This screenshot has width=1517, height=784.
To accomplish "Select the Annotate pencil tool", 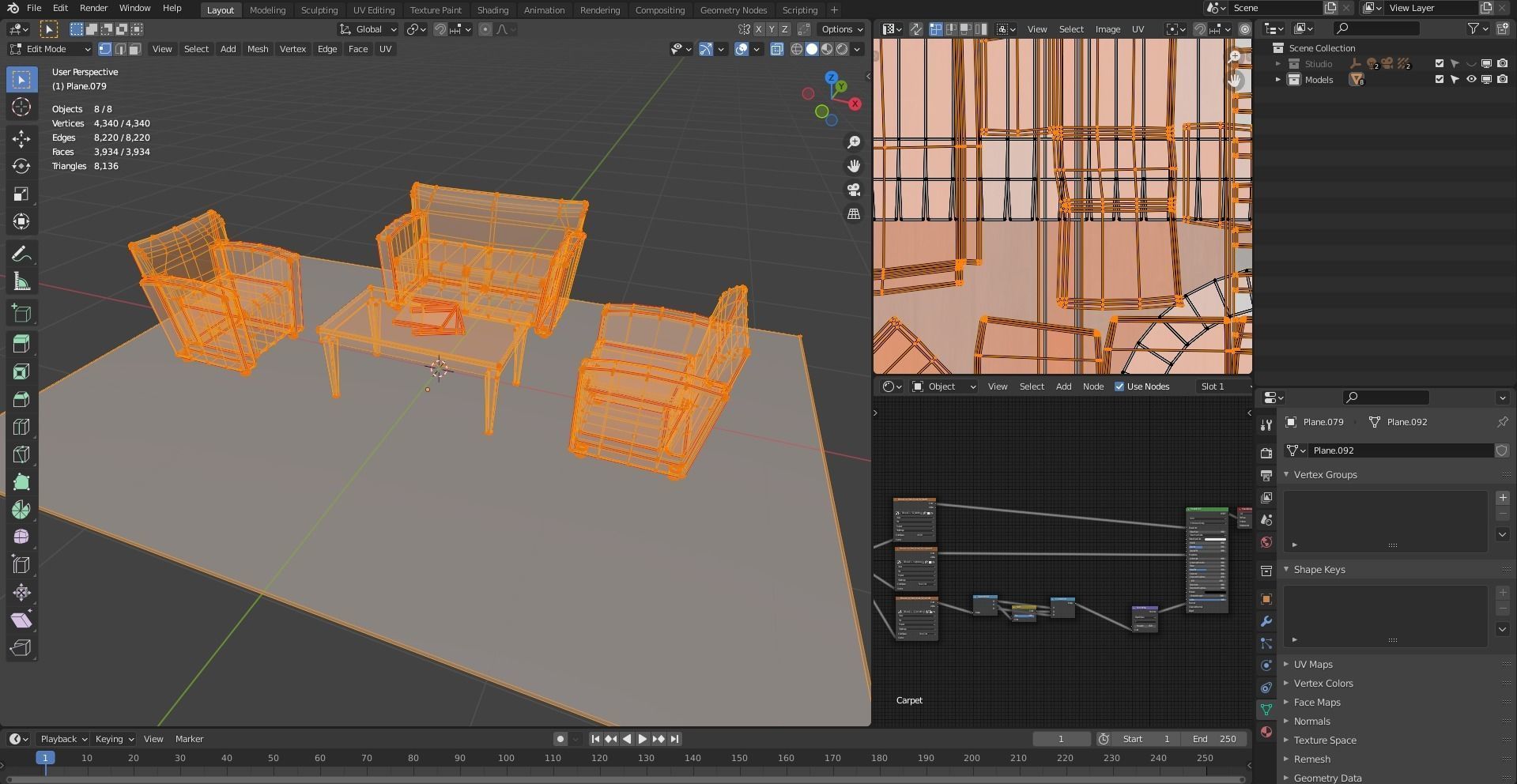I will click(21, 254).
